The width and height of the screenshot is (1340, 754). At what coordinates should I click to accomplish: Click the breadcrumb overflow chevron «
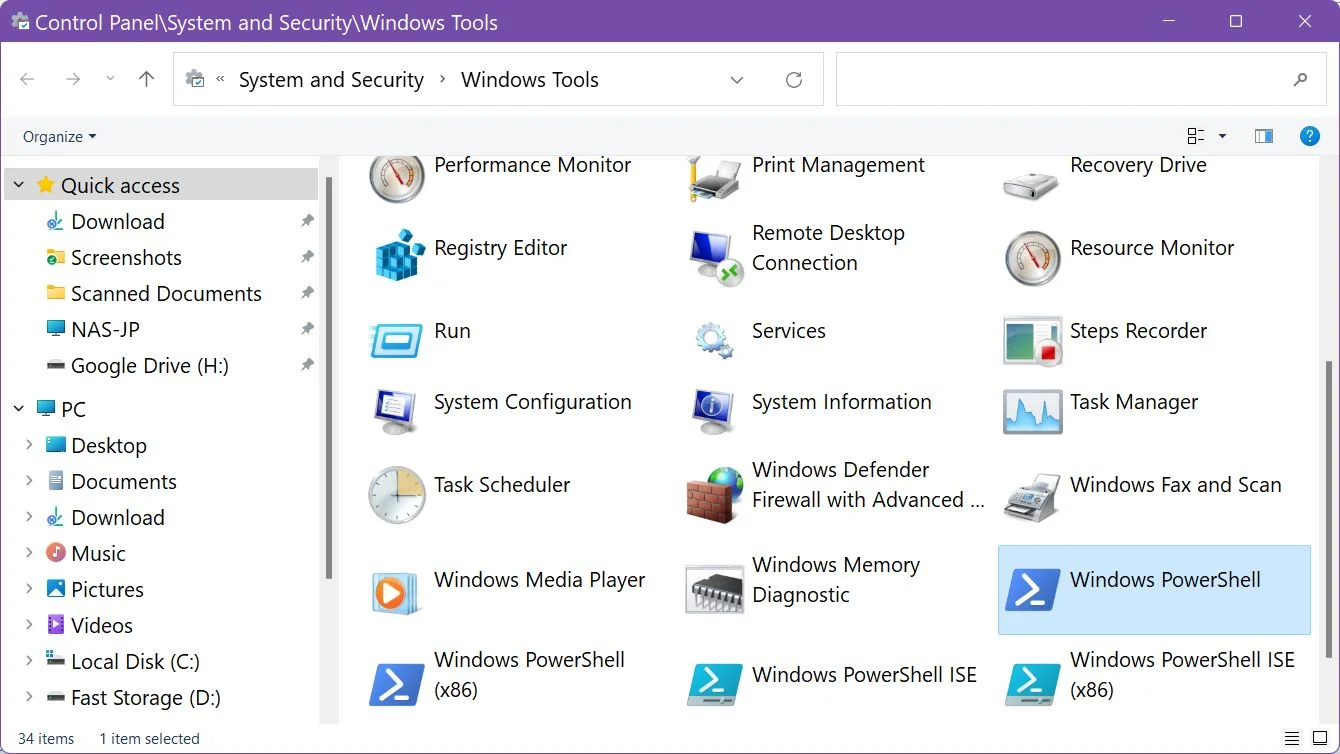[220, 80]
